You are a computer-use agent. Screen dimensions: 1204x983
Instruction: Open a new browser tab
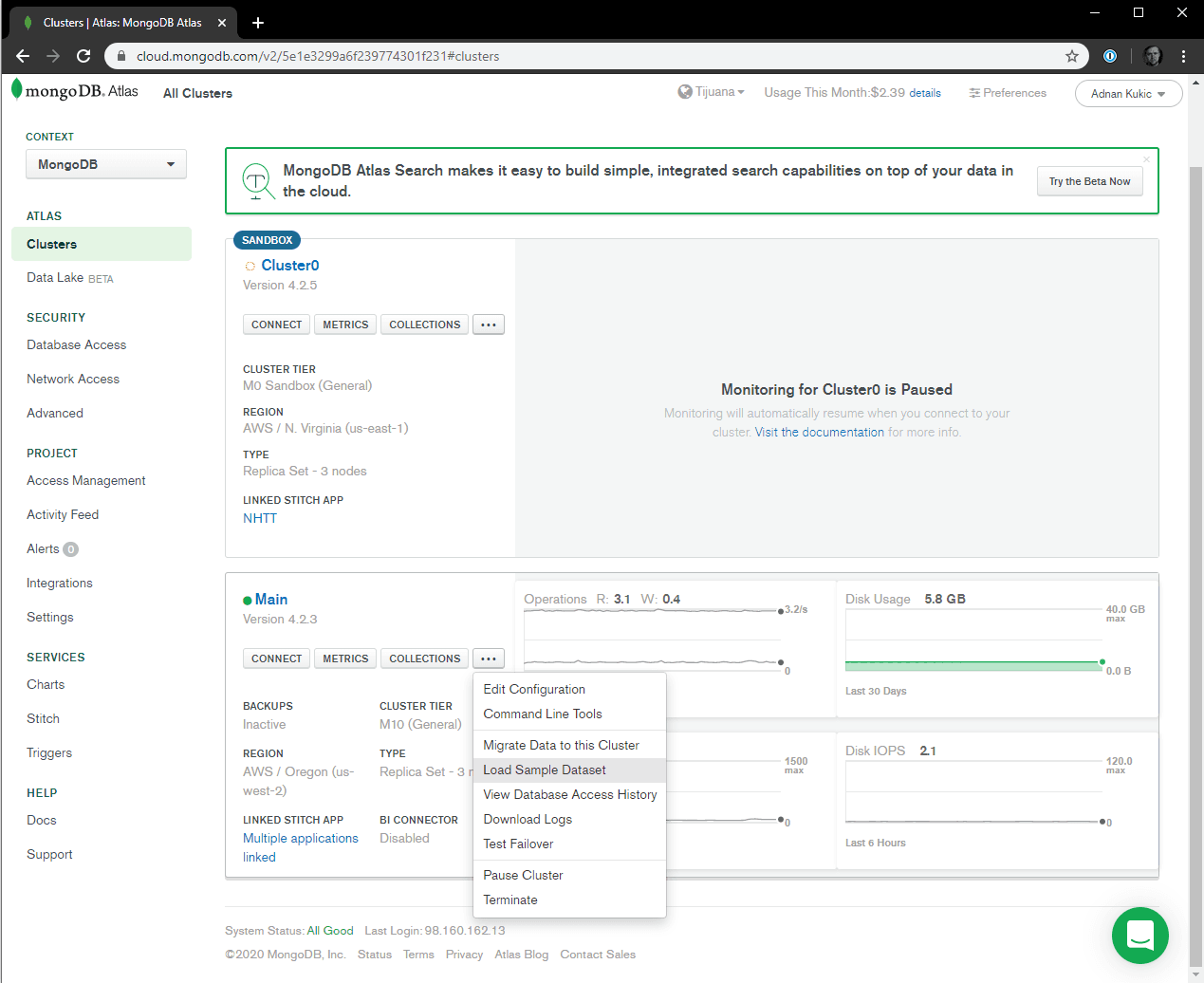[x=258, y=23]
